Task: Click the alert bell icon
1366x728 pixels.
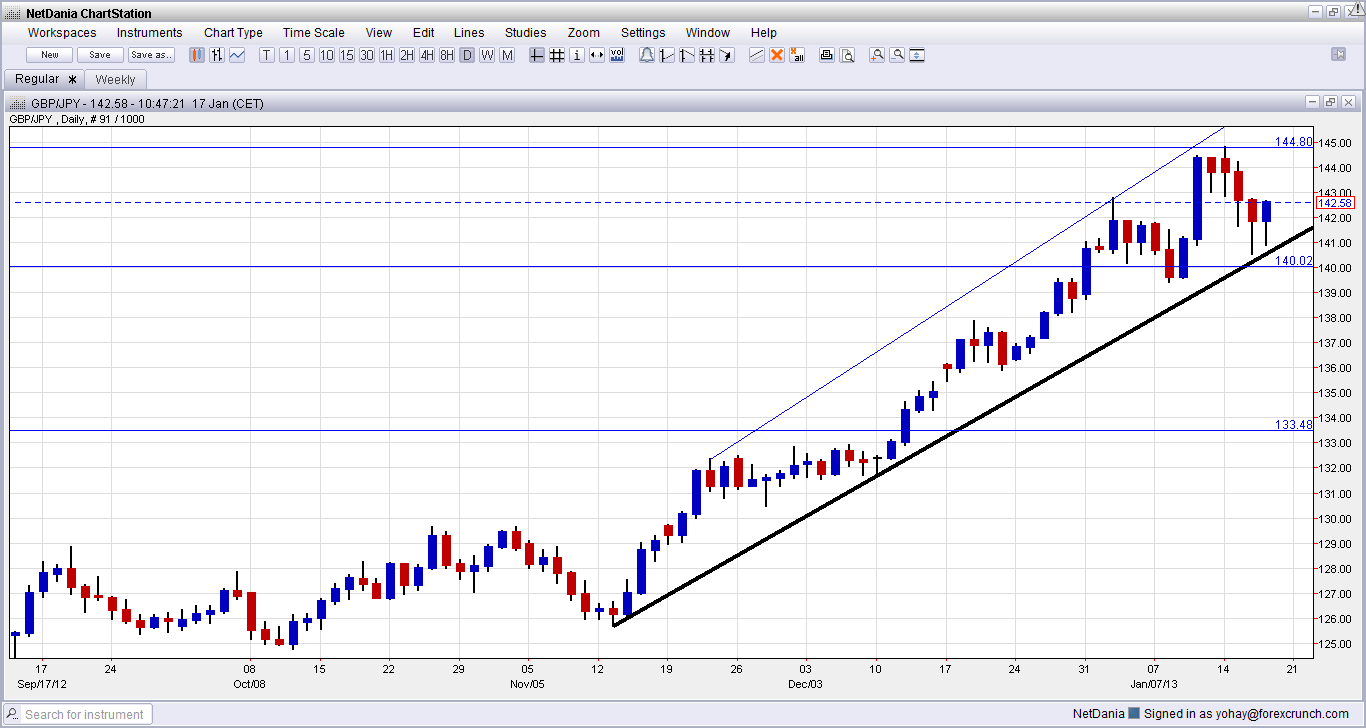Action: tap(647, 55)
